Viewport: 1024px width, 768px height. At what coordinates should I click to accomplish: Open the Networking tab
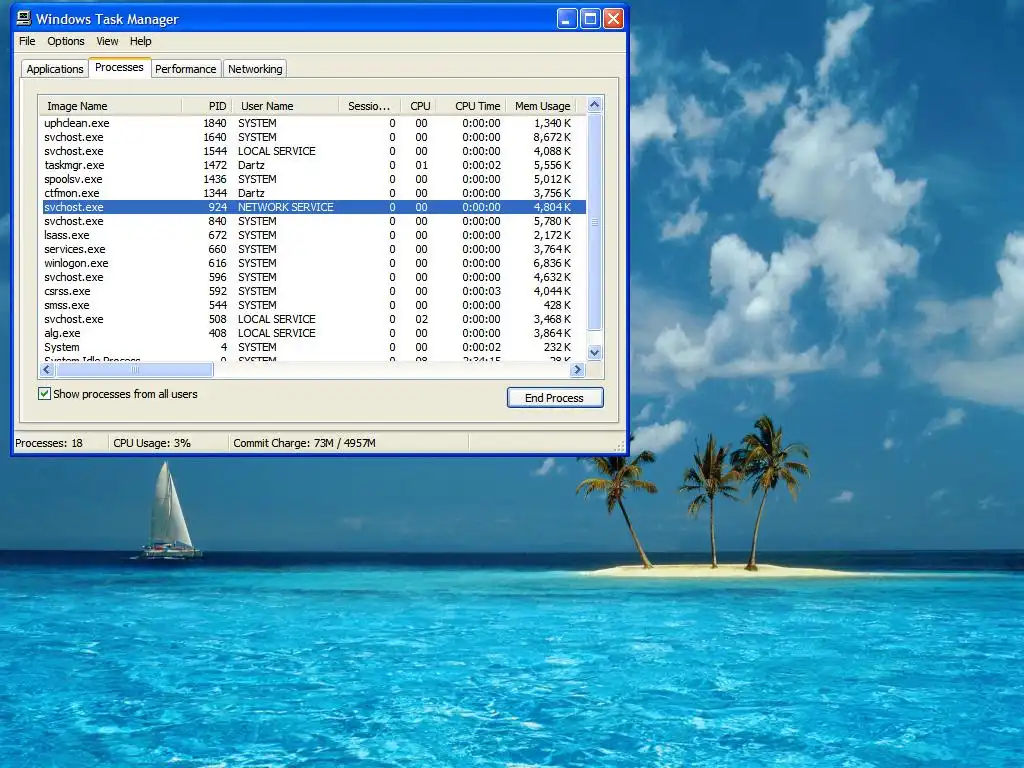pyautogui.click(x=255, y=69)
